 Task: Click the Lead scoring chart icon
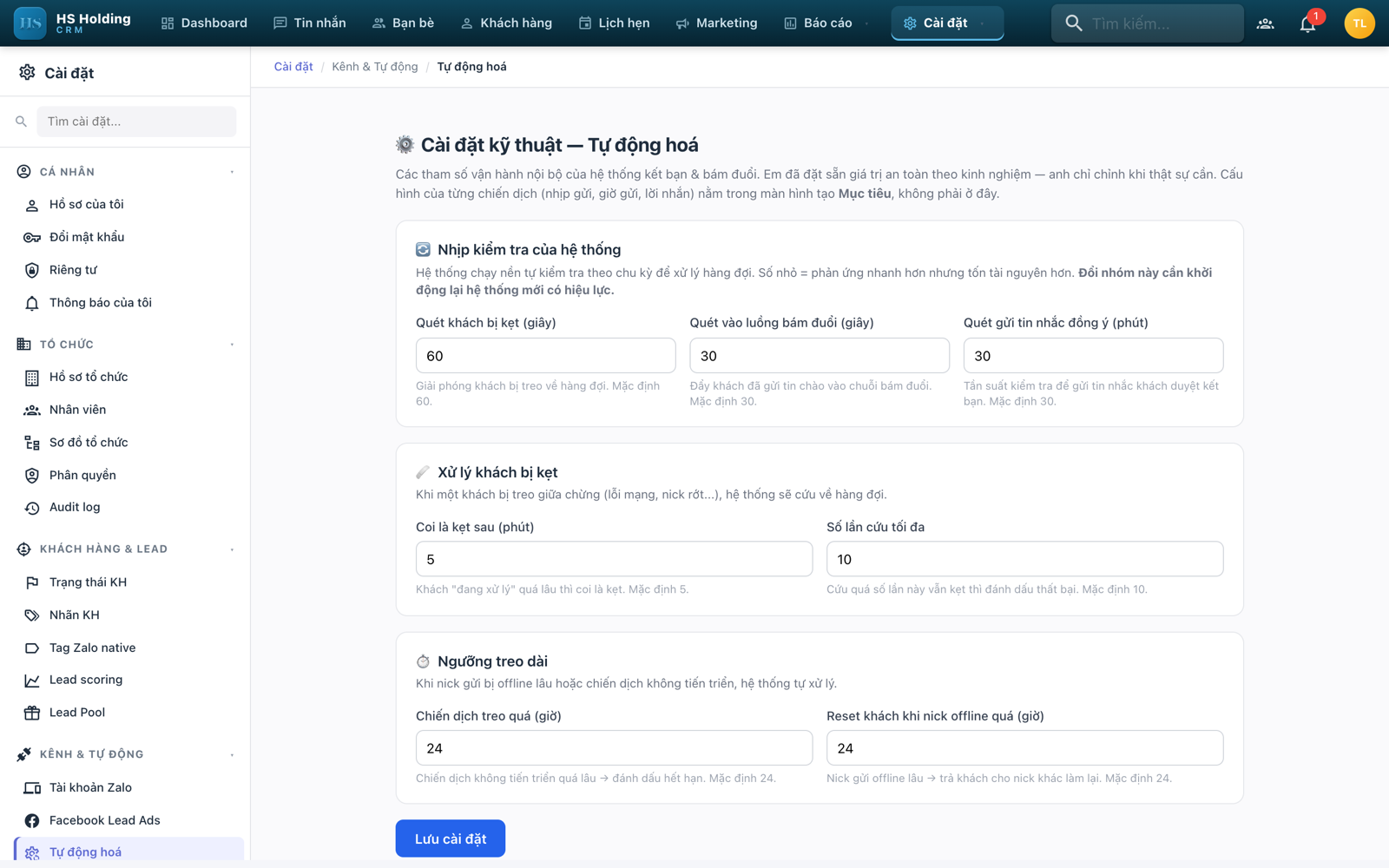point(32,681)
